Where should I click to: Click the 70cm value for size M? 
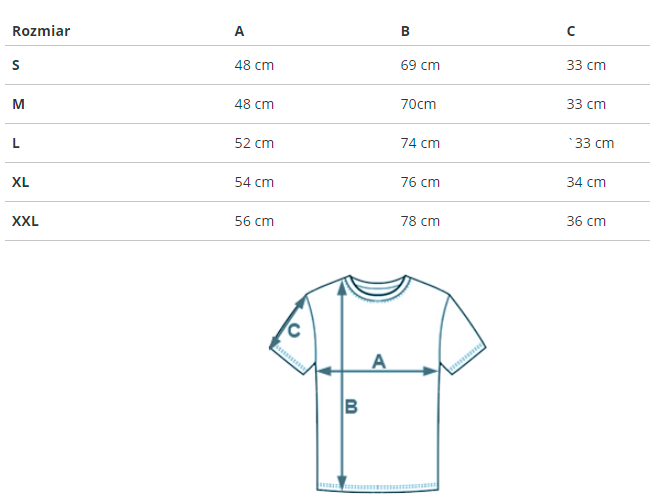(418, 104)
